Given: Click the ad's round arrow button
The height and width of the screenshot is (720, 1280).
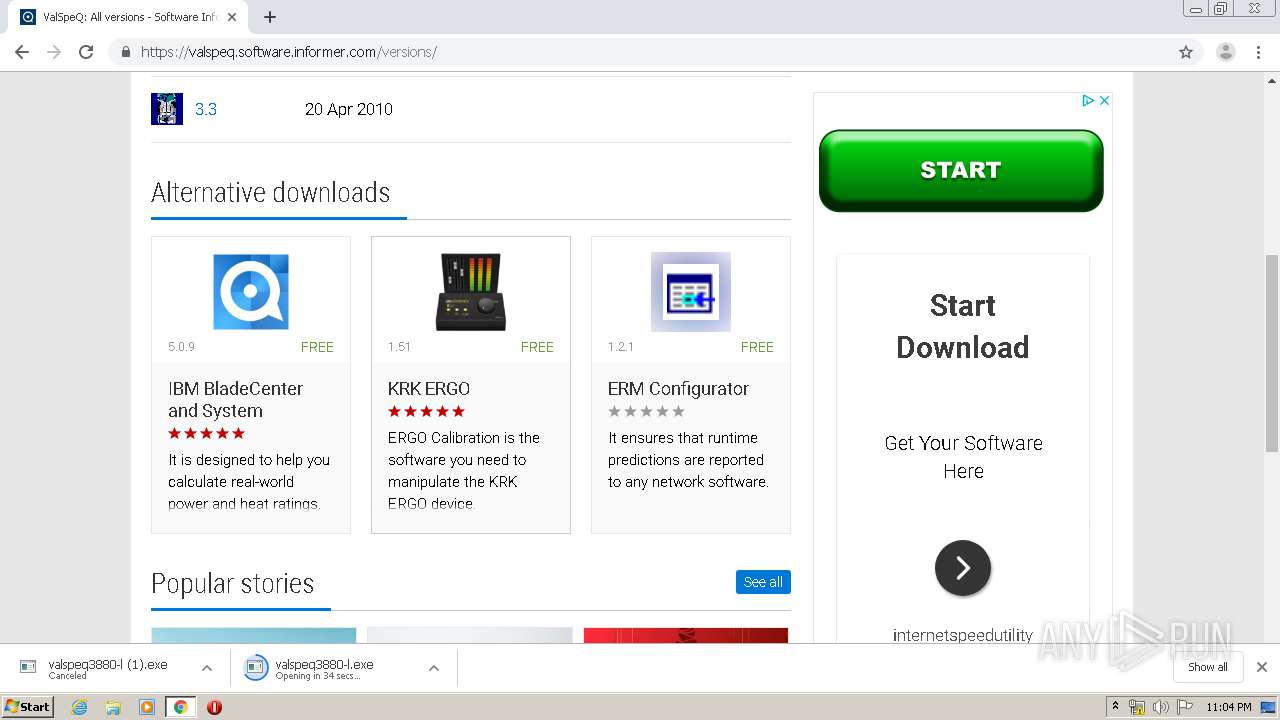Looking at the screenshot, I should pyautogui.click(x=963, y=568).
